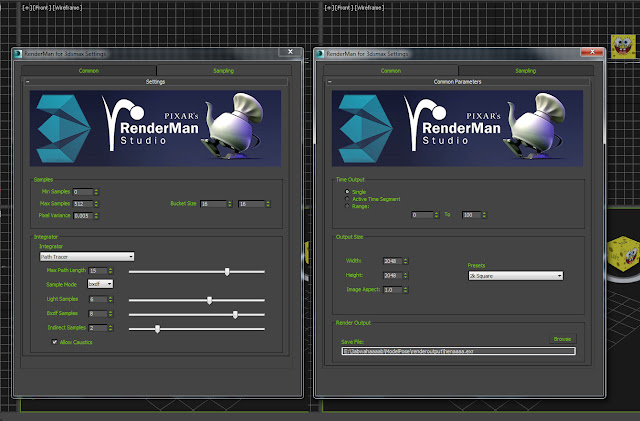Click the right RenderMan settings window title icon
The width and height of the screenshot is (640, 421).
tap(320, 53)
